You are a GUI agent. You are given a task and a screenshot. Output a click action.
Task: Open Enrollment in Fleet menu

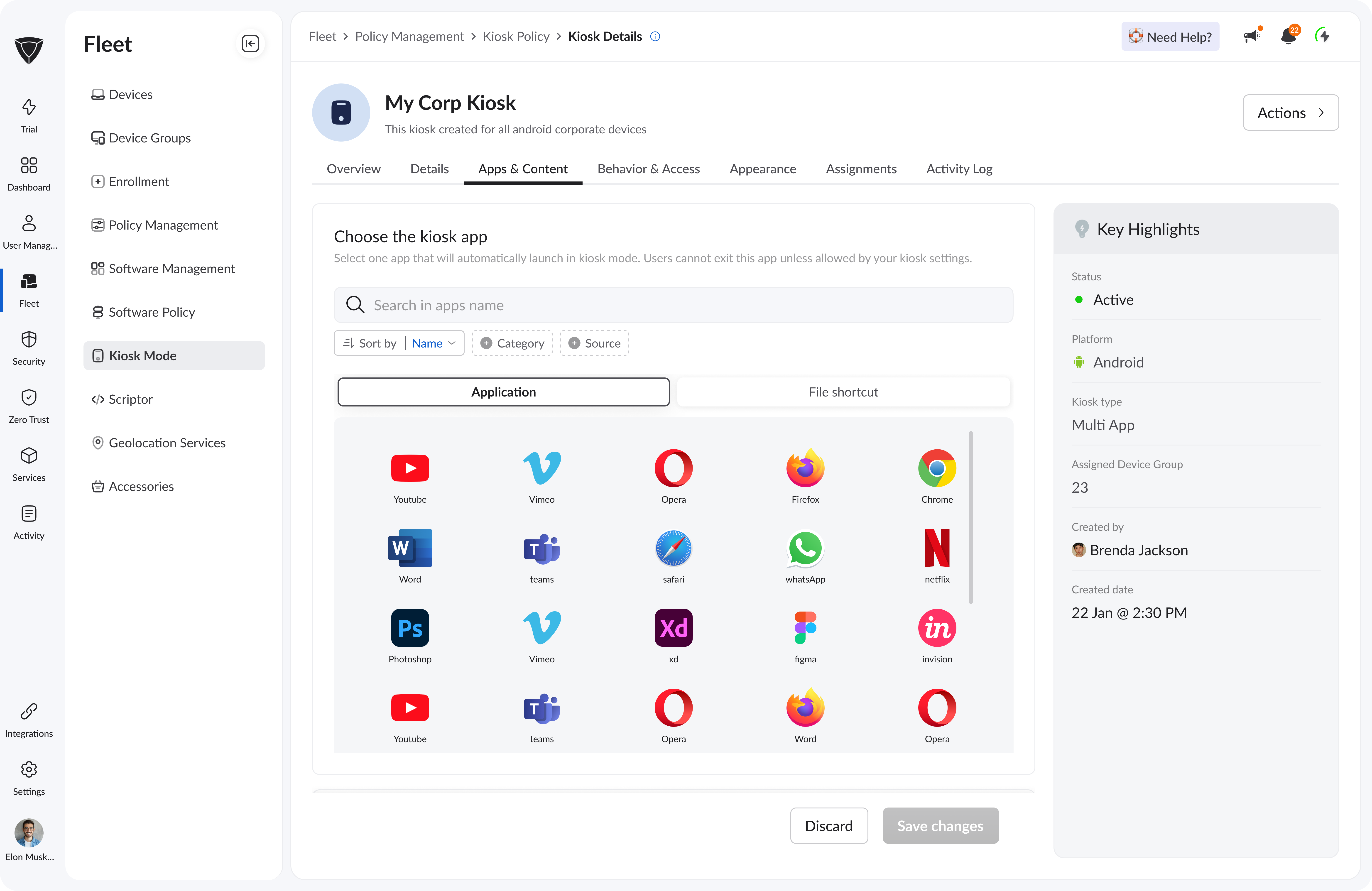[174, 181]
